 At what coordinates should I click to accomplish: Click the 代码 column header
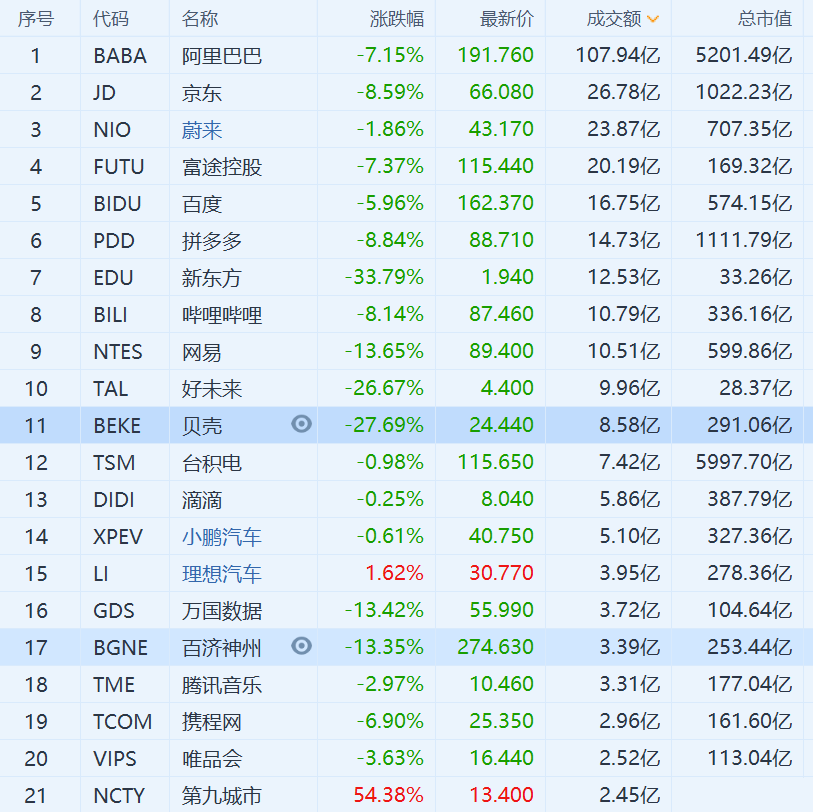[x=111, y=19]
